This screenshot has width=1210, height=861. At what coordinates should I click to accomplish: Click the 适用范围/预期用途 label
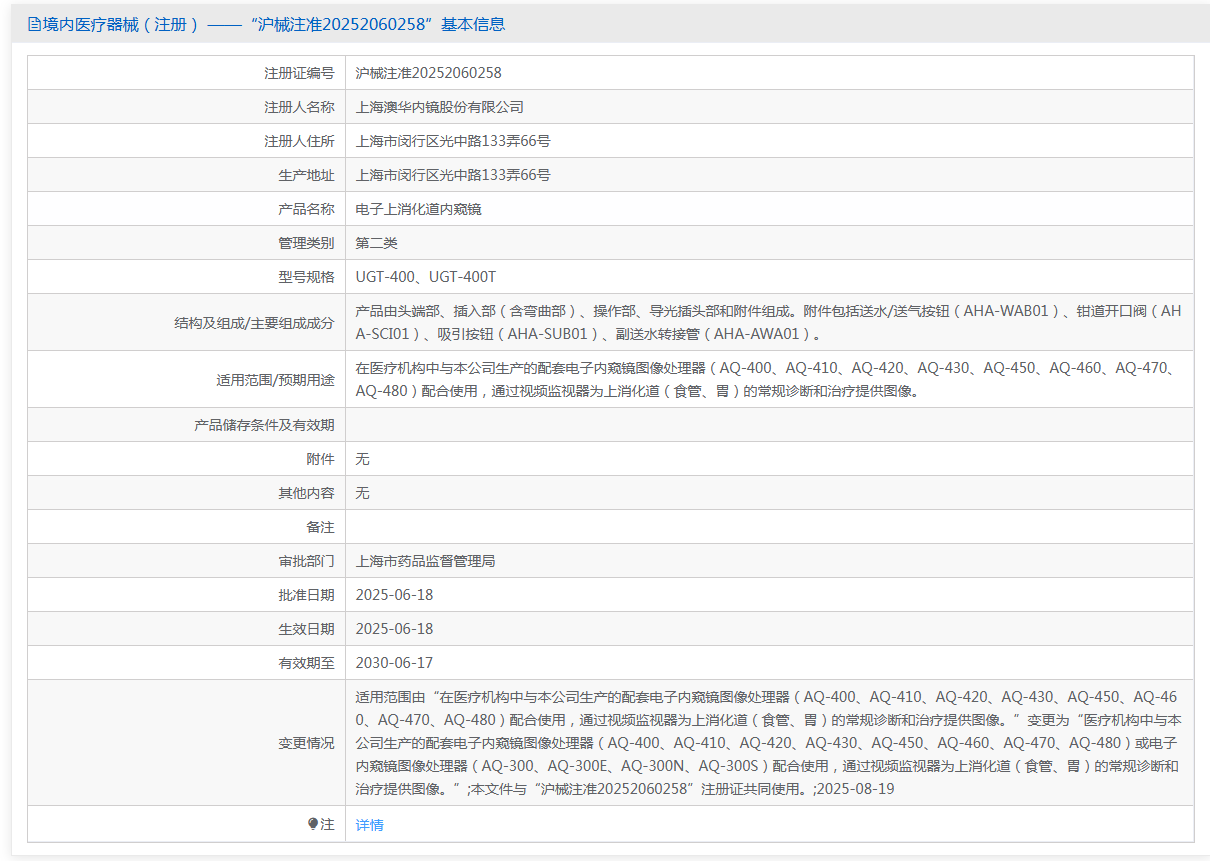pyautogui.click(x=275, y=380)
